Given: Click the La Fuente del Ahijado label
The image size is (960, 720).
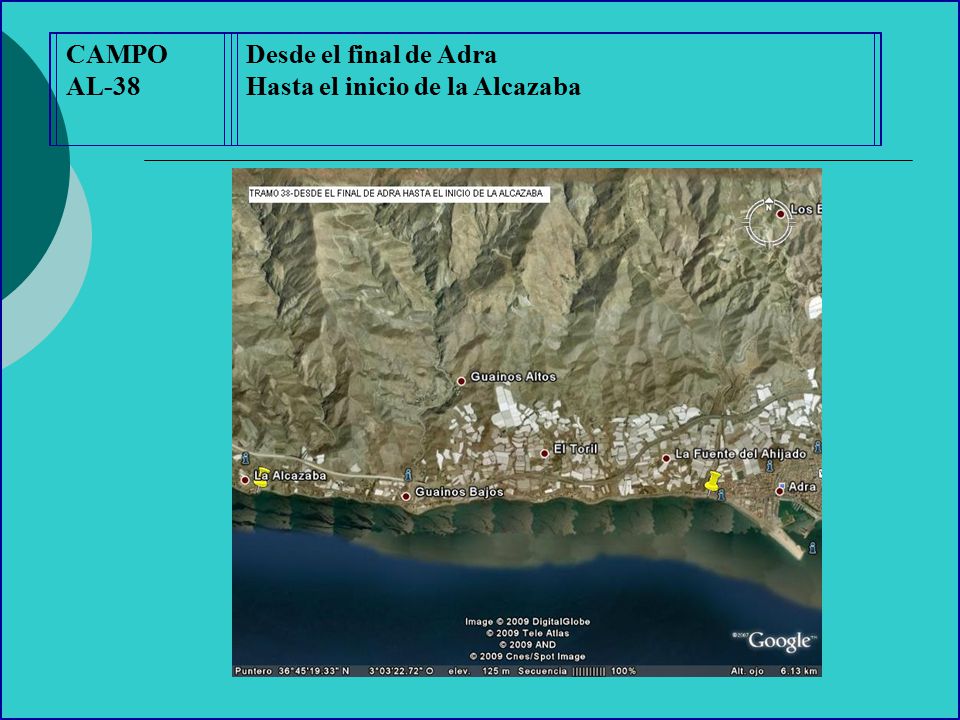Looking at the screenshot, I should (740, 454).
